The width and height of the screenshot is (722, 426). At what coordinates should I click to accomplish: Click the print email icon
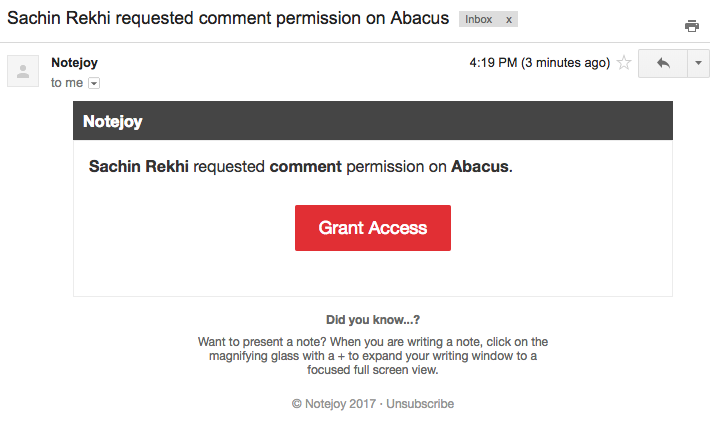point(691,26)
